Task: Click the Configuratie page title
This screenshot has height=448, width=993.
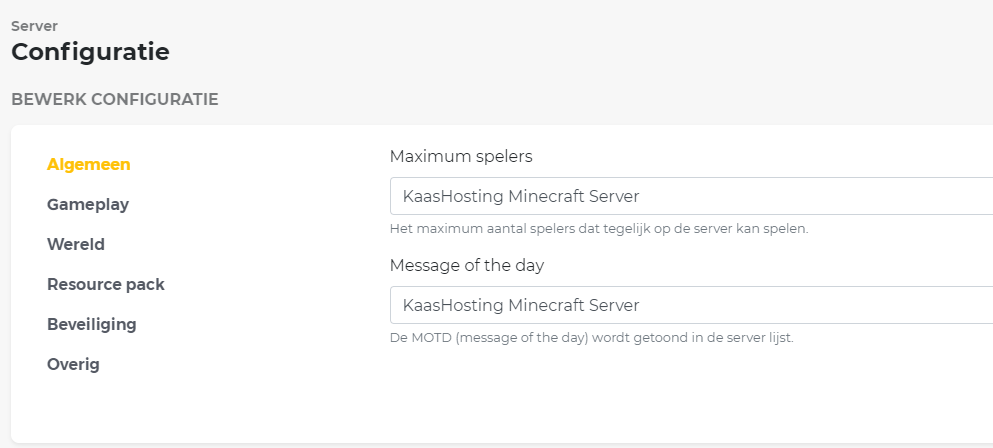Action: pos(90,51)
